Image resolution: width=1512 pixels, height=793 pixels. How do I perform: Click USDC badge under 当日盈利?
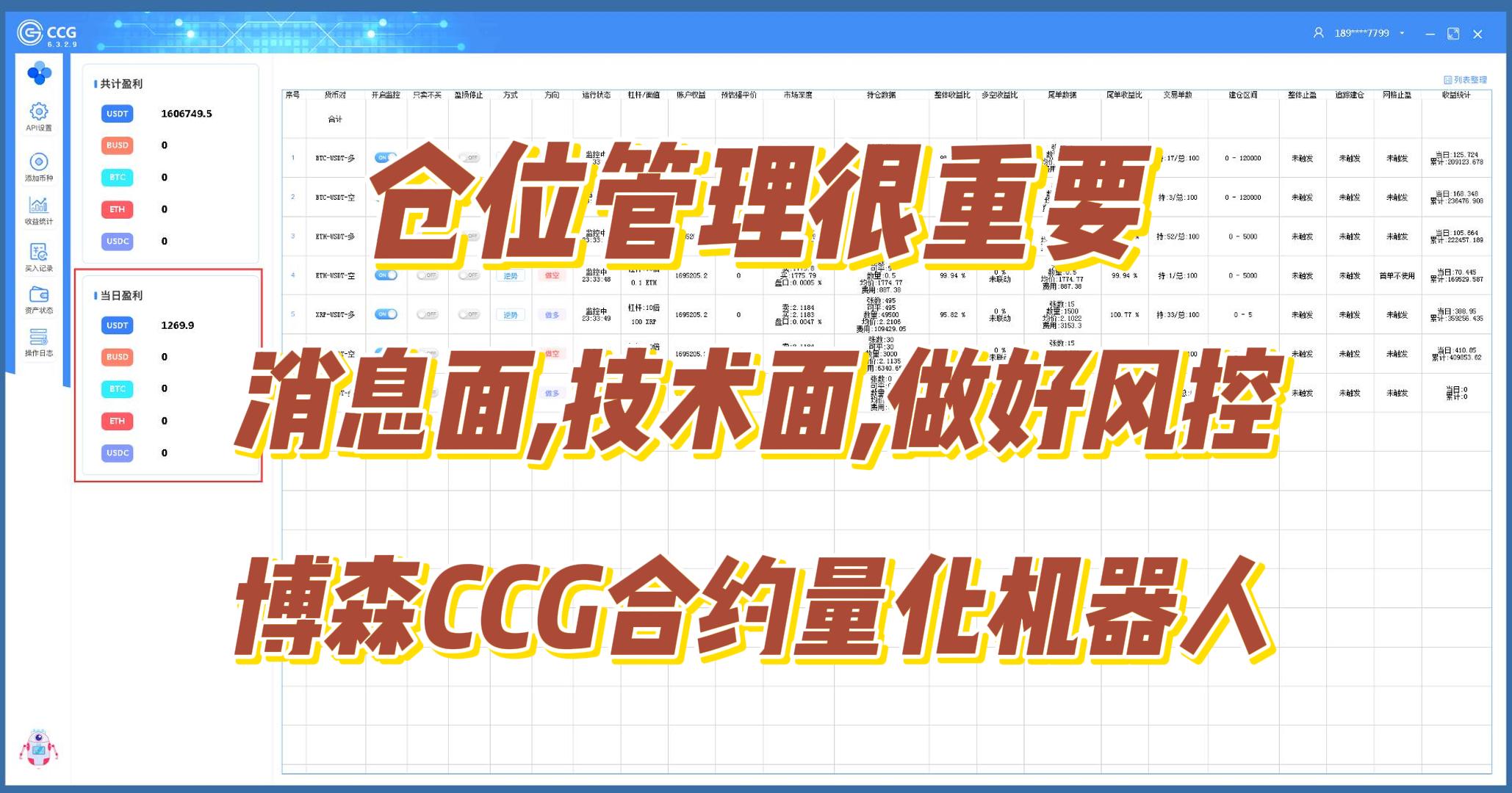(117, 452)
